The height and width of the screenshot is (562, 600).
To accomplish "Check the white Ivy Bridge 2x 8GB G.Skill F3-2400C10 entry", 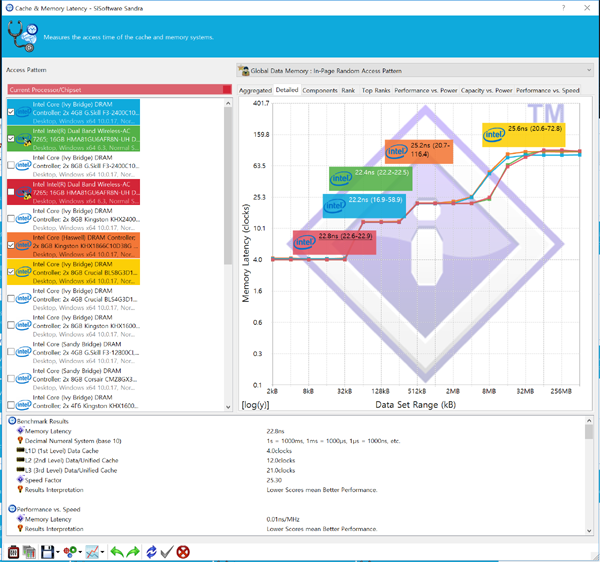I will click(x=11, y=165).
